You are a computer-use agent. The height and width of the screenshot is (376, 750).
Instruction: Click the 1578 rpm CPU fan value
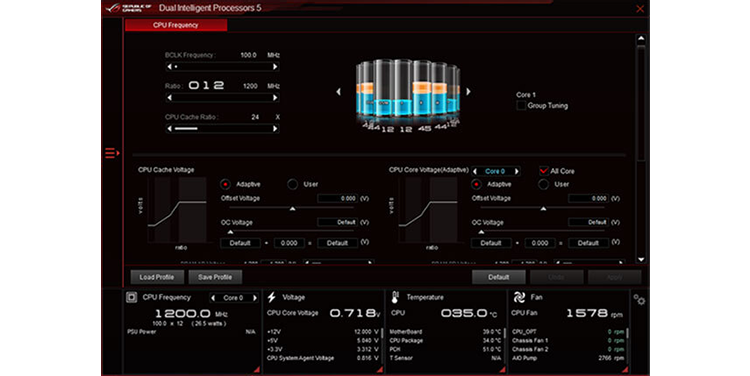[594, 313]
